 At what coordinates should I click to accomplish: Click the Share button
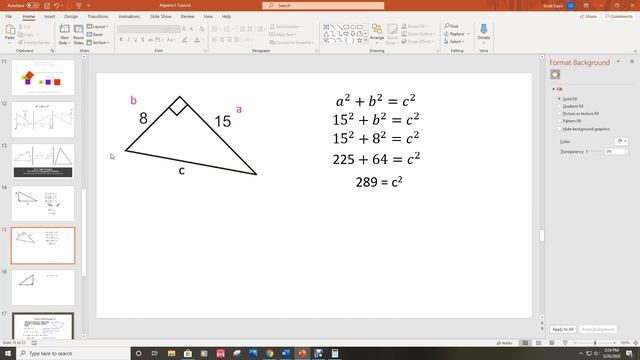[x=588, y=16]
